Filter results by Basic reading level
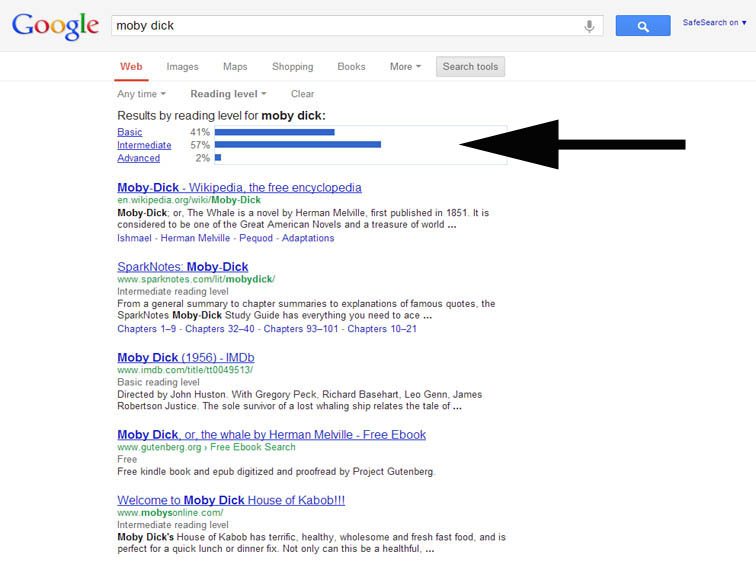The height and width of the screenshot is (567, 756). (x=130, y=132)
